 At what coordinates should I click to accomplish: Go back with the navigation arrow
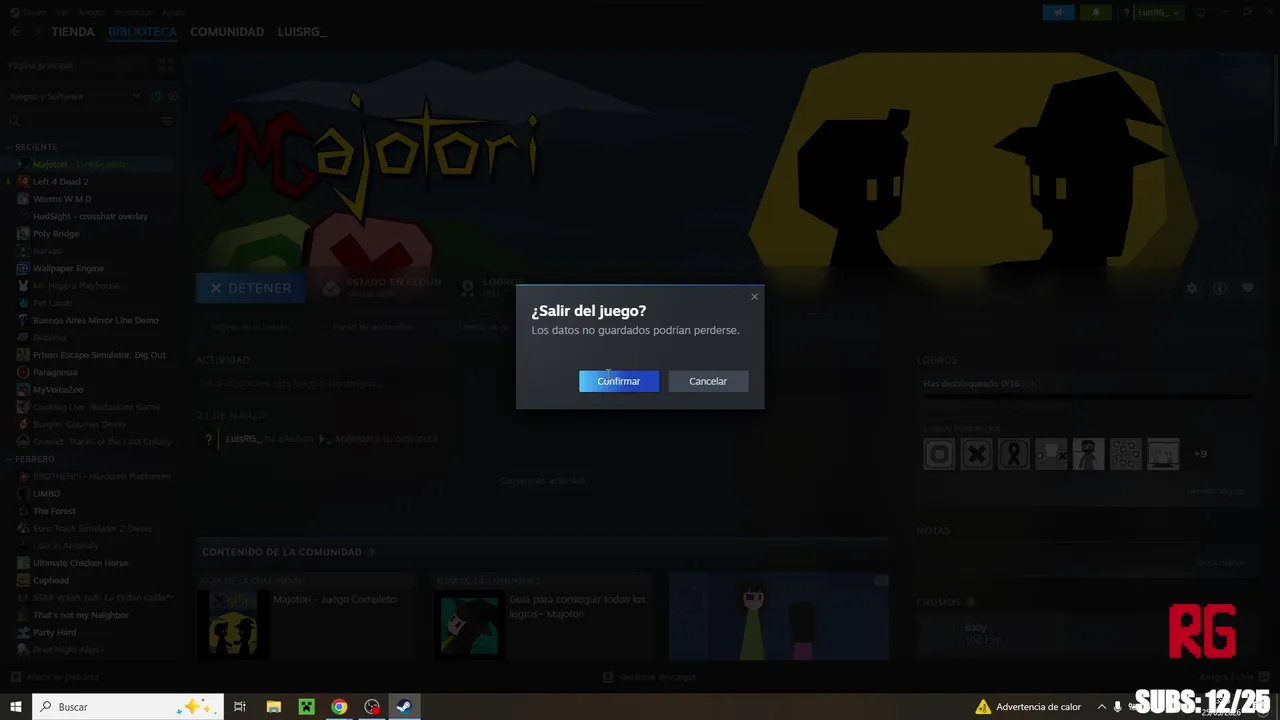(15, 32)
